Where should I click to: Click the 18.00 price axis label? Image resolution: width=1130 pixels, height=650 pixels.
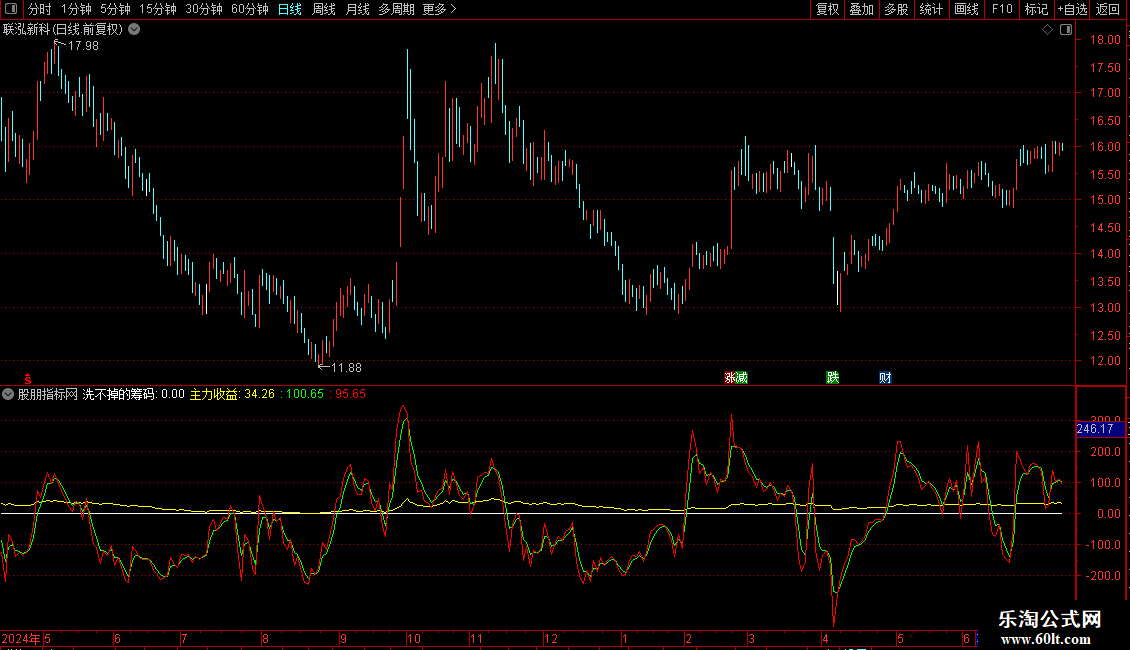point(1105,40)
